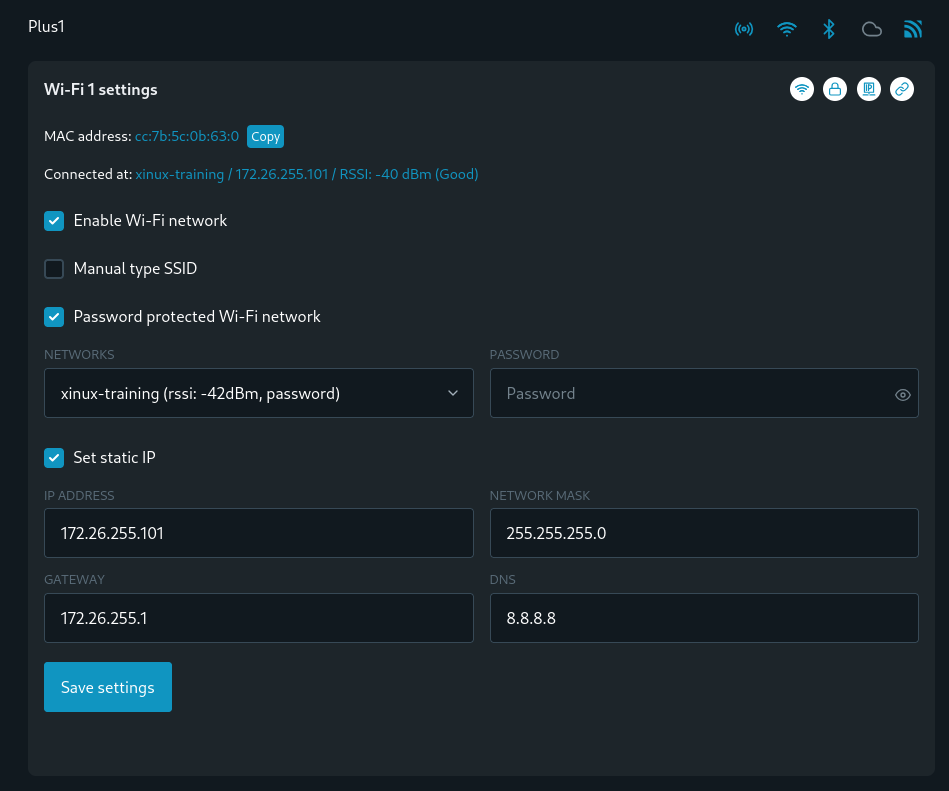Show password using the eye icon

[x=902, y=395]
